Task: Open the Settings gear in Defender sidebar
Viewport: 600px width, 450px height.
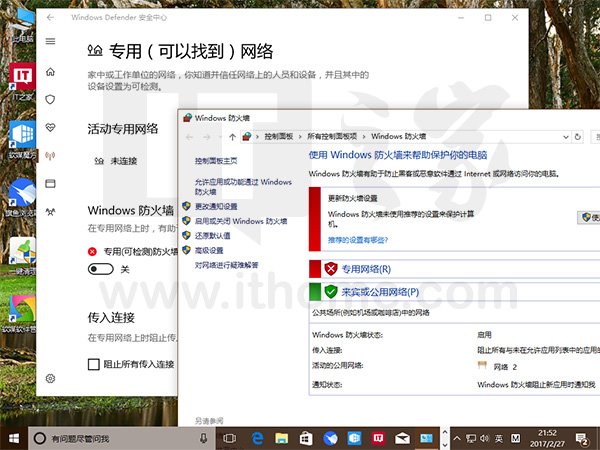Action: coord(50,378)
